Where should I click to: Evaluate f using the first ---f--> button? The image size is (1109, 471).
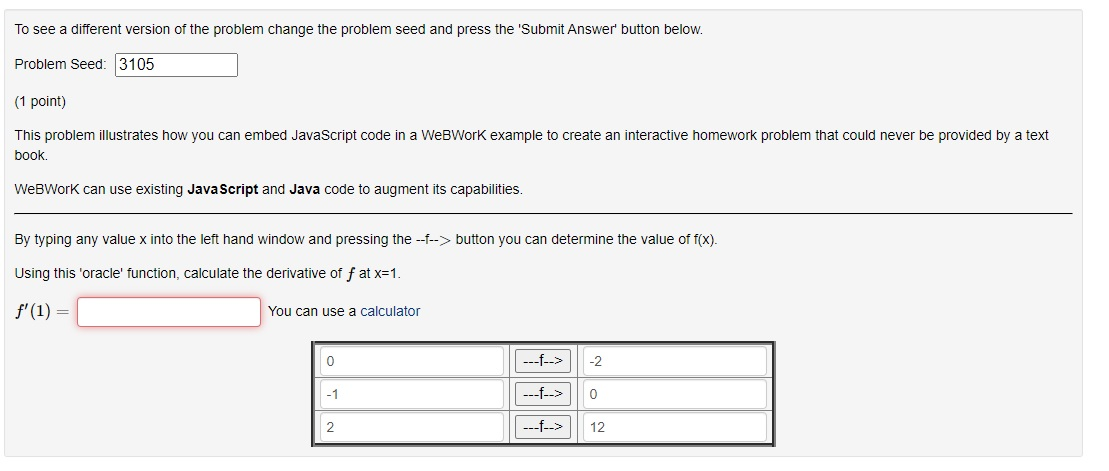542,361
